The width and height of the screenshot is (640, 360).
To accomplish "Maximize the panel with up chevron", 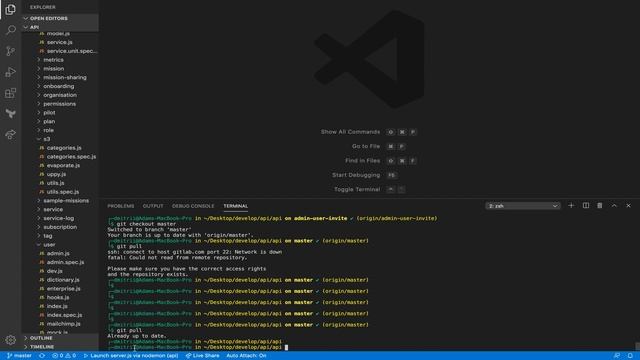I will pos(614,206).
